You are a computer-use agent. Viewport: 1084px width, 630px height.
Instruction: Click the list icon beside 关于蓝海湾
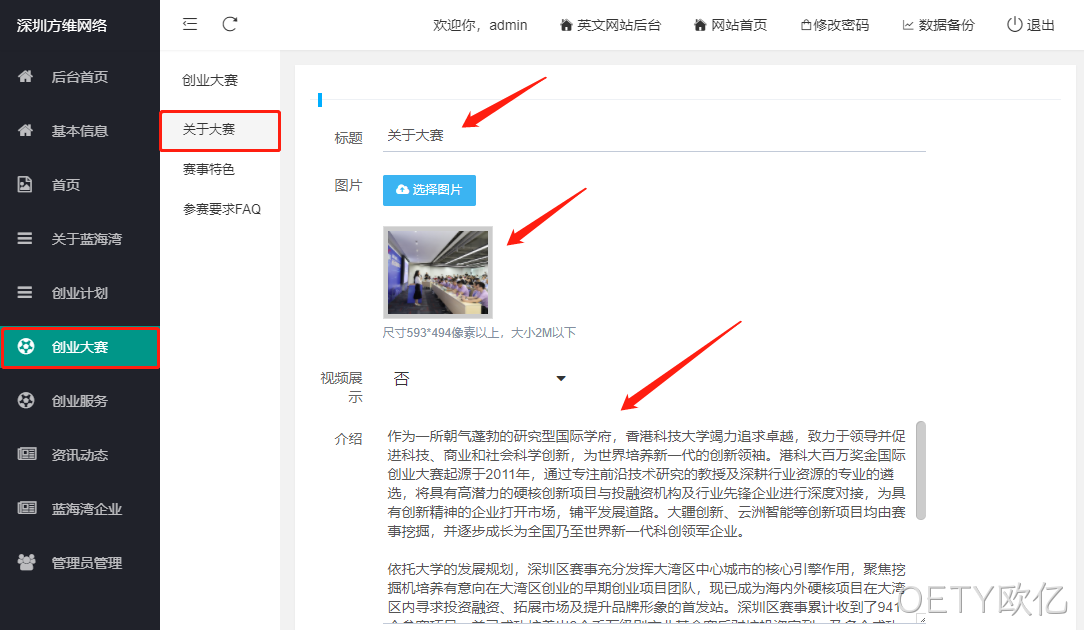click(x=25, y=239)
